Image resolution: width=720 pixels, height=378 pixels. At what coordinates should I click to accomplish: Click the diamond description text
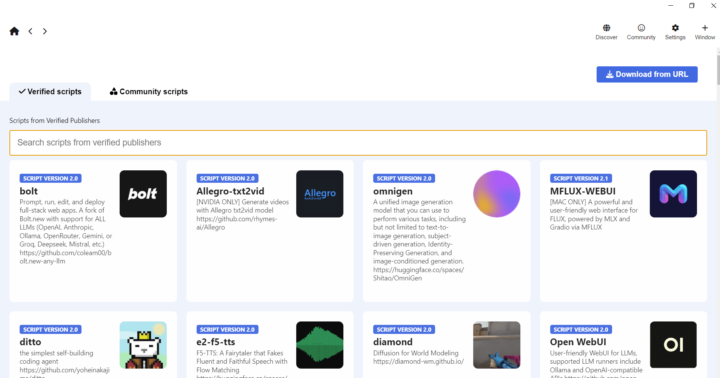(418, 357)
